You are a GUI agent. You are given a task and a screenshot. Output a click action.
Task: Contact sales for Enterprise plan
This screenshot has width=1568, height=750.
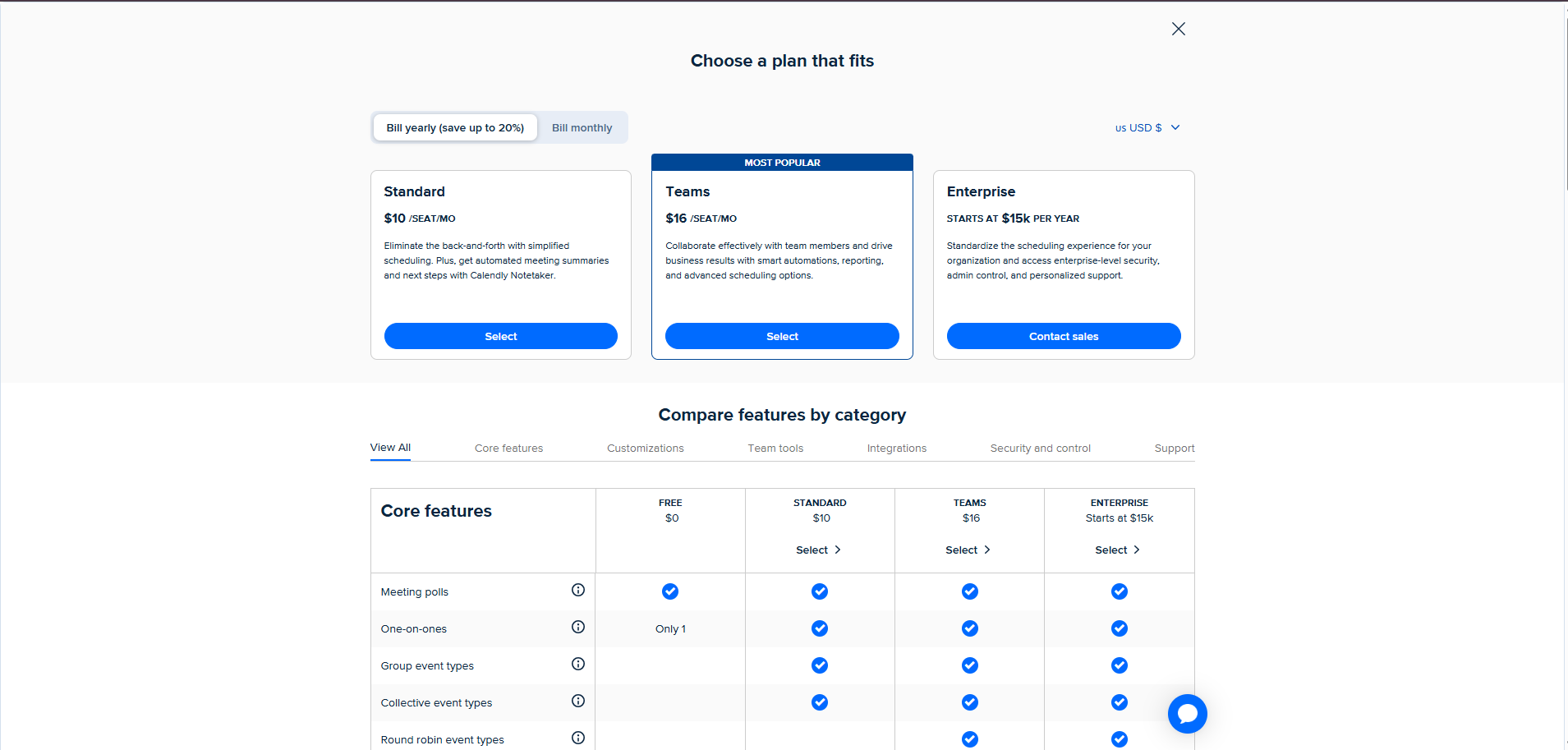(x=1064, y=336)
